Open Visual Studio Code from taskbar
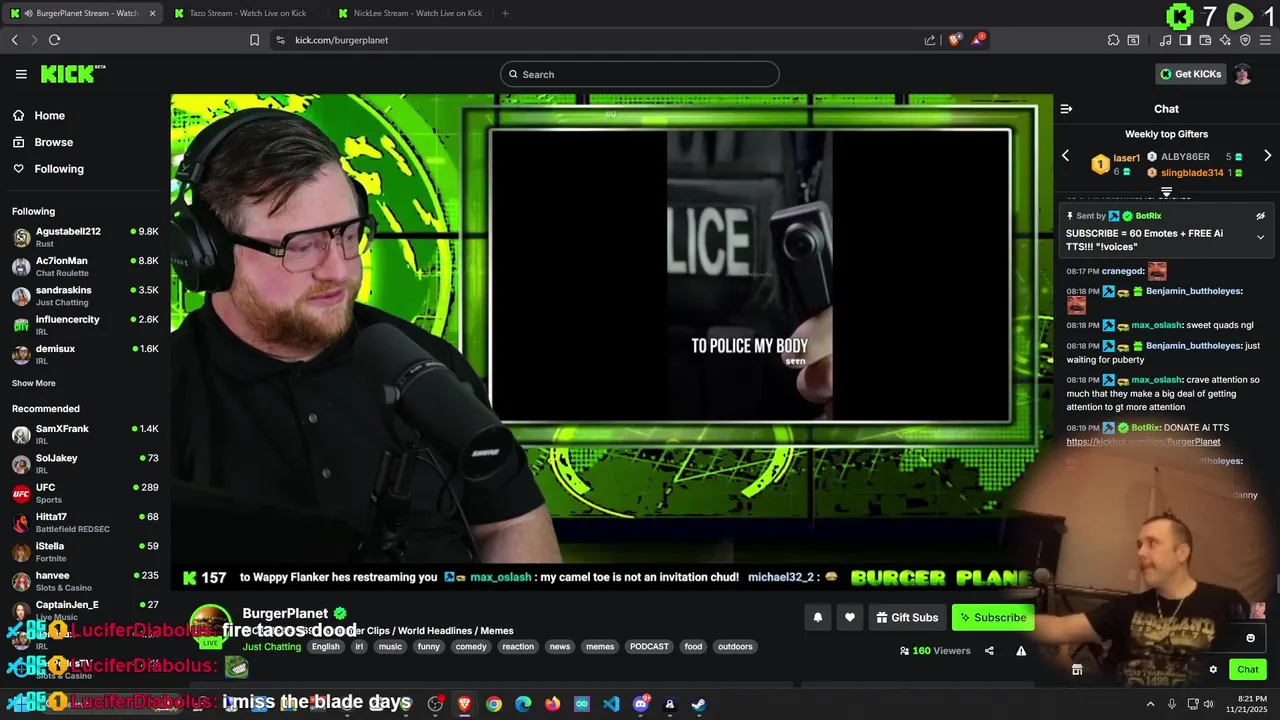The image size is (1280, 720). (611, 704)
